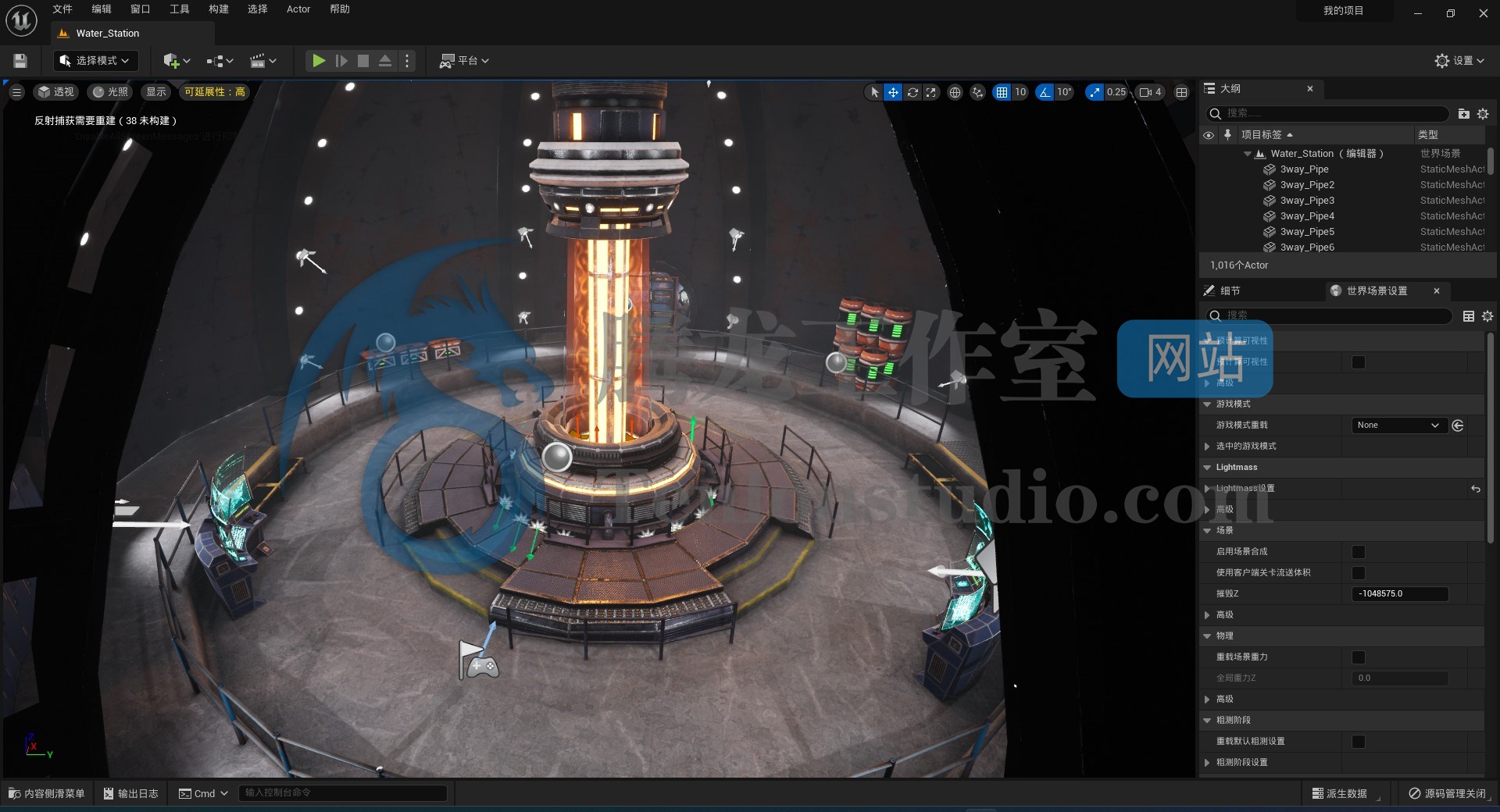Click the 摧毁Z value field
Screen dimensions: 1500x812
(1400, 594)
